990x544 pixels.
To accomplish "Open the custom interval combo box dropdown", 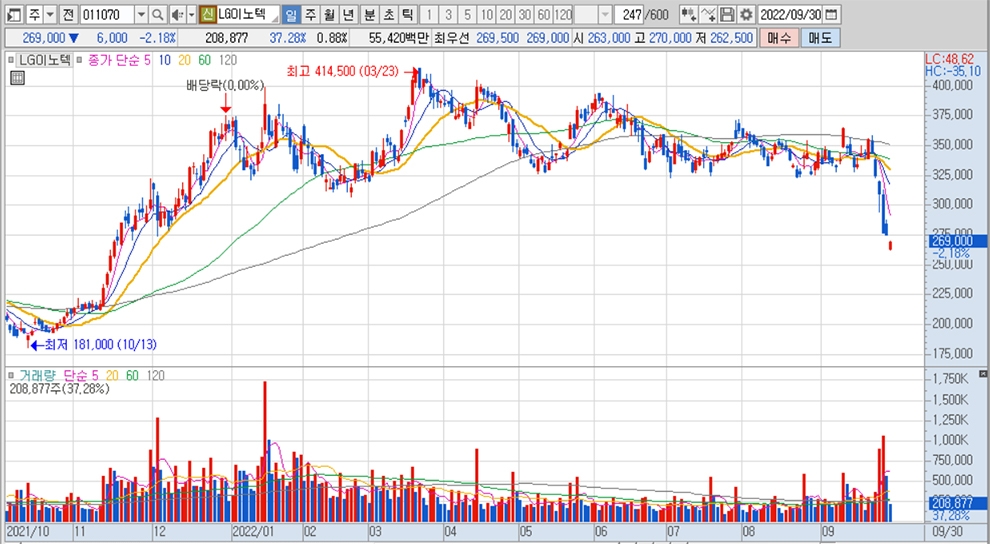I will tap(605, 14).
